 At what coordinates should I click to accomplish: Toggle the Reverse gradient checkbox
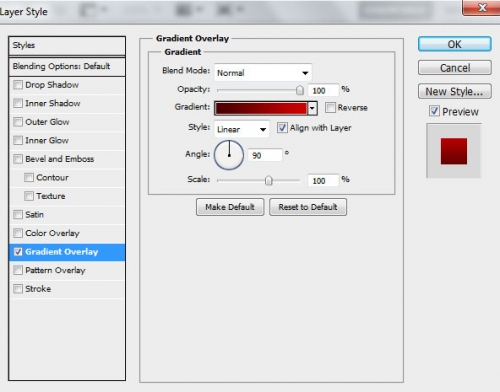point(330,107)
